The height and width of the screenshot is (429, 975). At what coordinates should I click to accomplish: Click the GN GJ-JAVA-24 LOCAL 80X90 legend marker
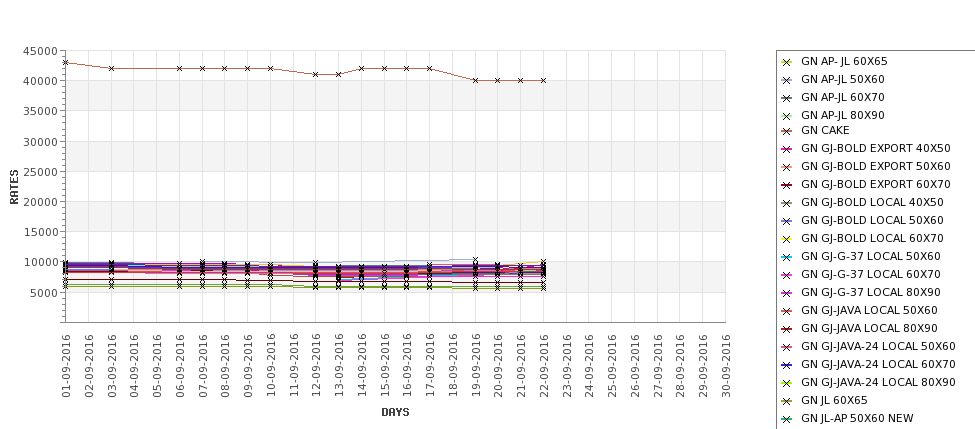[786, 383]
